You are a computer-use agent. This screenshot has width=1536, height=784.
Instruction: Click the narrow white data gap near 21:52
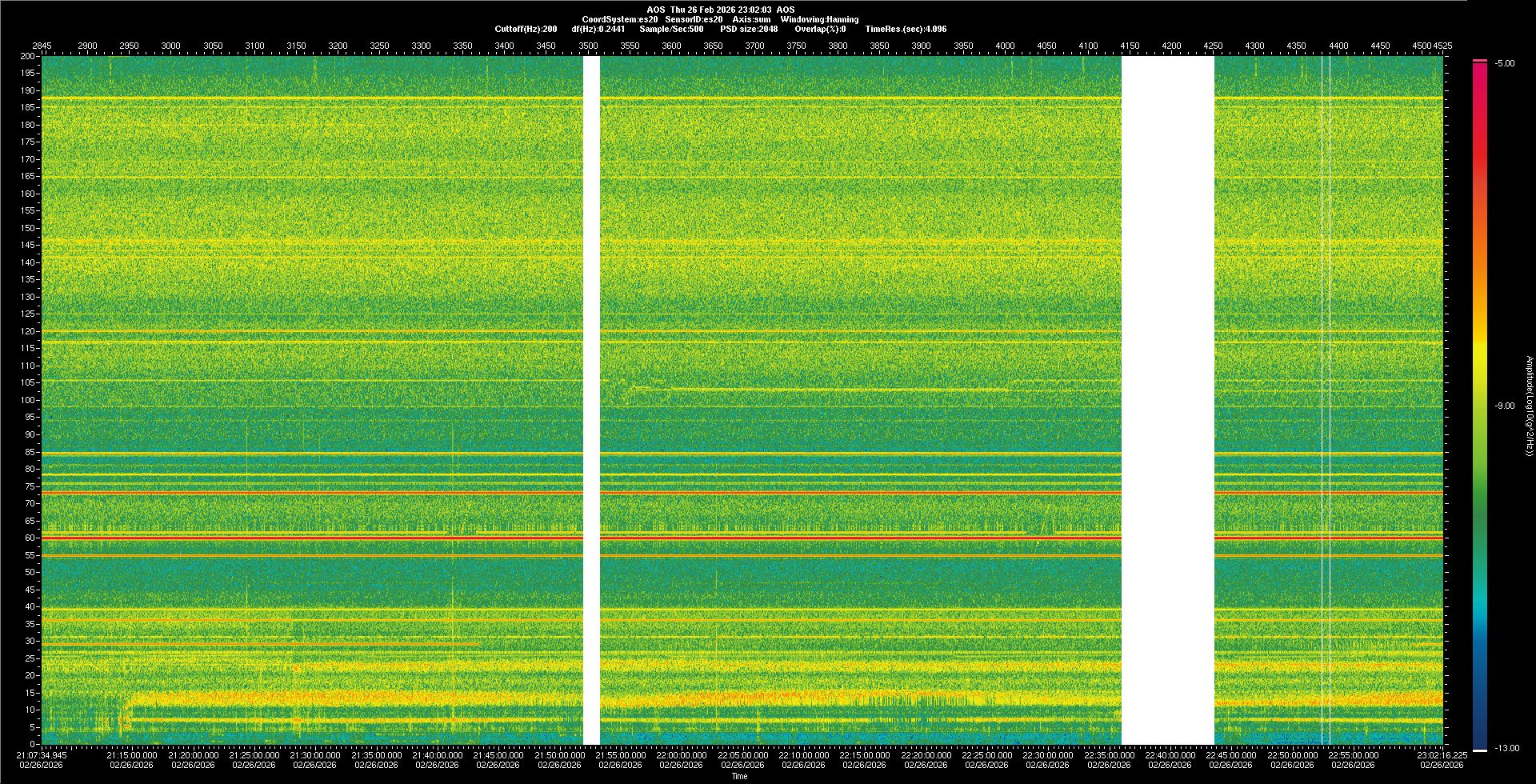coord(591,400)
